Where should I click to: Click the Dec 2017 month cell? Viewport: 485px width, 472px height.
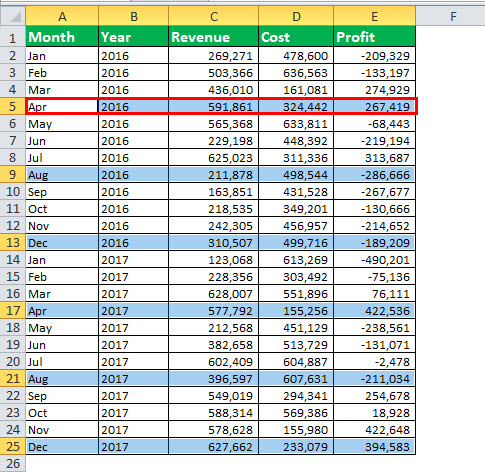[62, 447]
